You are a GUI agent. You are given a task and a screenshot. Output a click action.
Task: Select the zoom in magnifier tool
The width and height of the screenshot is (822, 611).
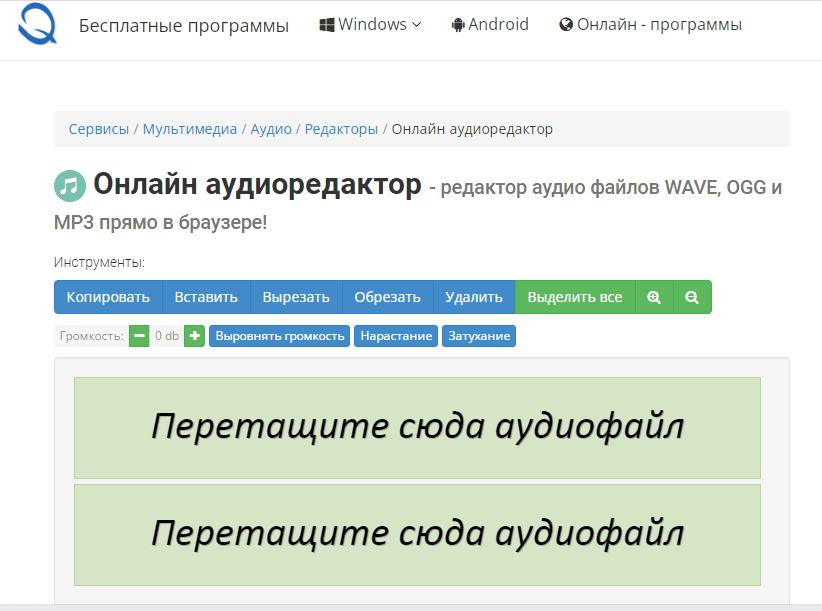[654, 297]
